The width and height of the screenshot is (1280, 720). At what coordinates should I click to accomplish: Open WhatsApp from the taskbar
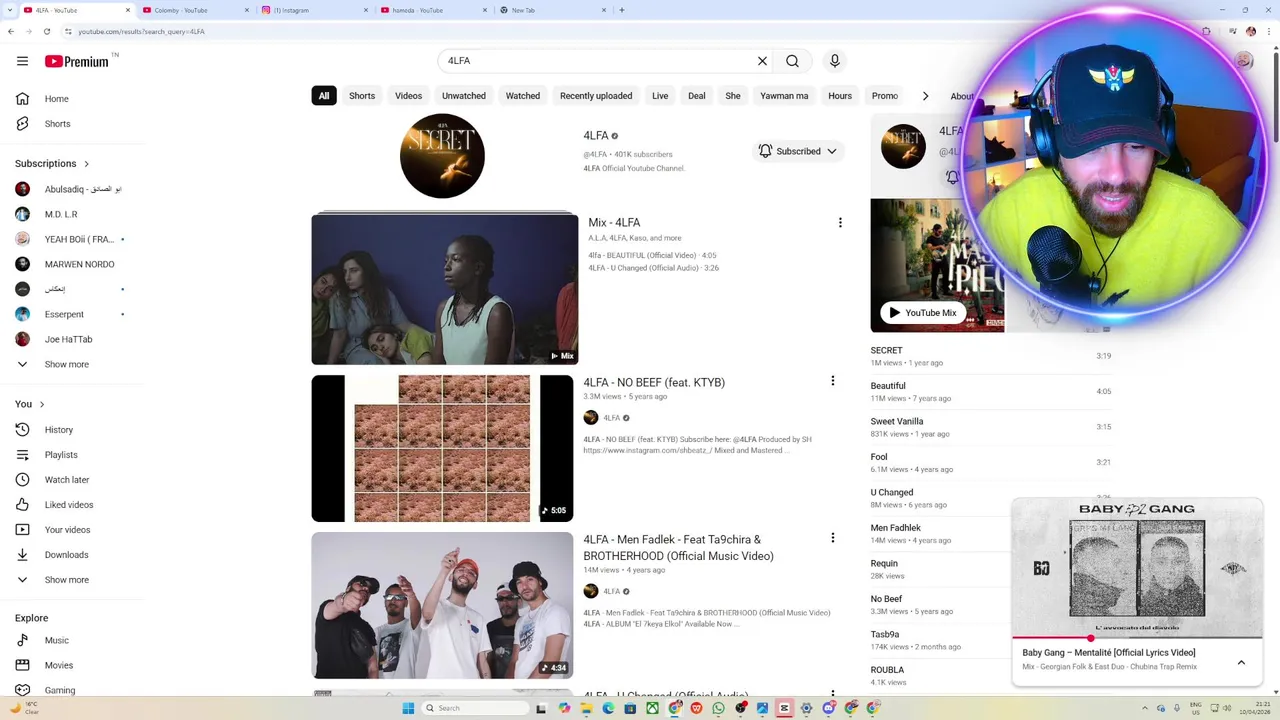click(718, 708)
